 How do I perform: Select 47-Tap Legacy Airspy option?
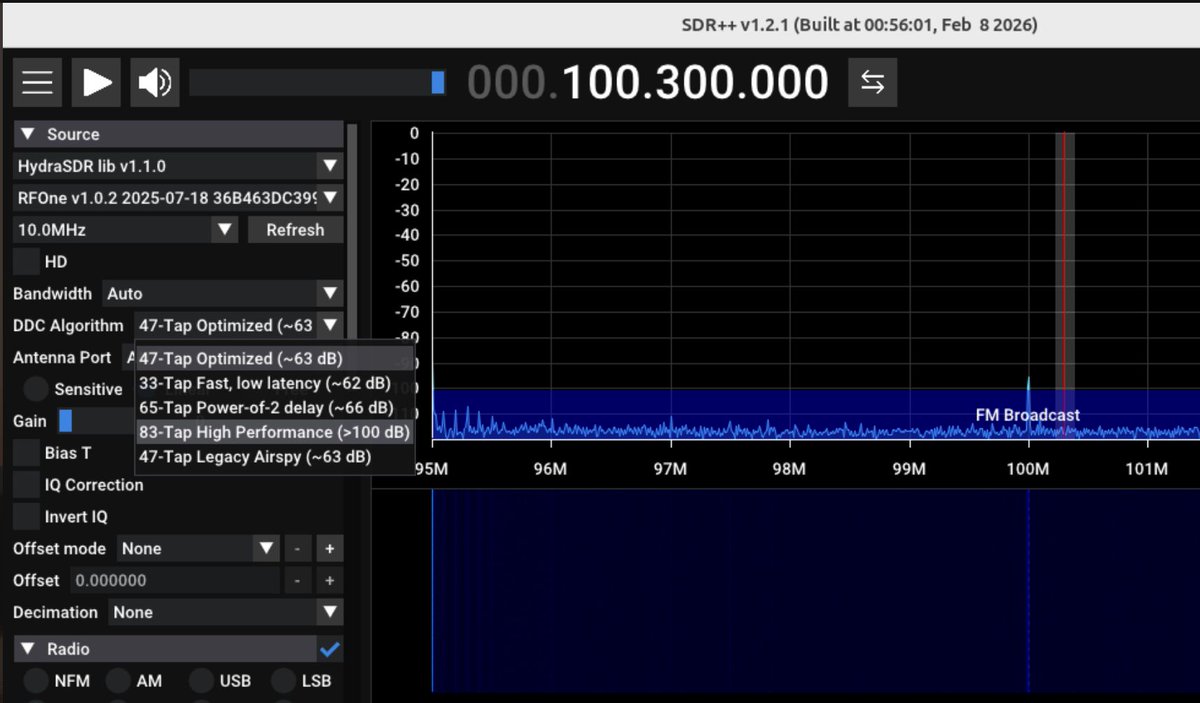click(x=274, y=457)
